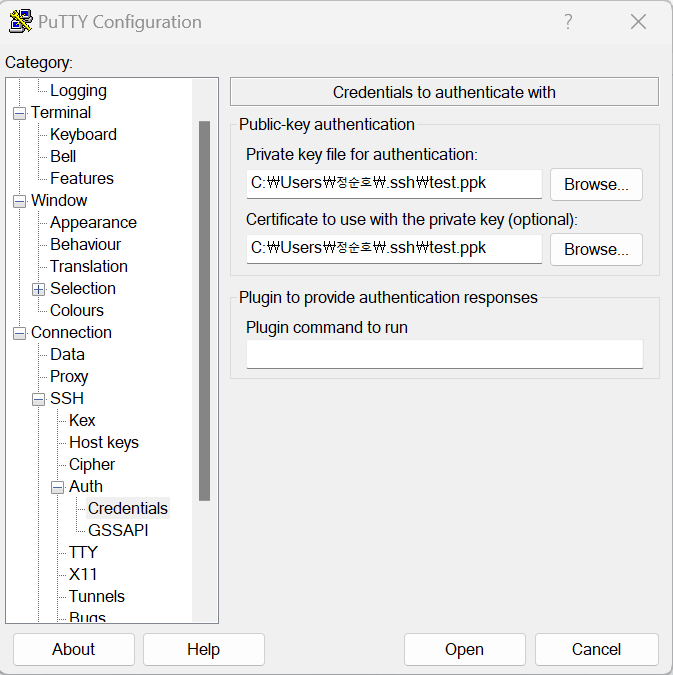673x675 pixels.
Task: Collapse the Connection tree node
Action: coord(19,333)
